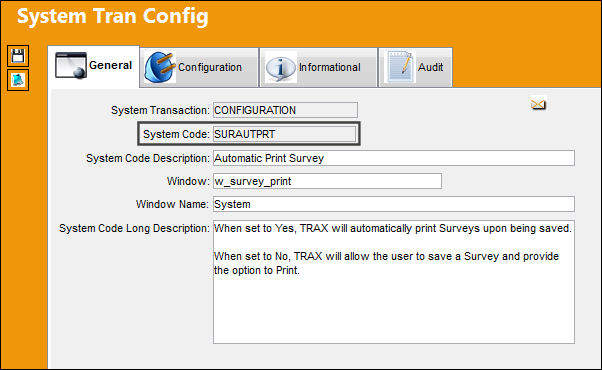
Task: Click the notes icon below Save
Action: (18, 80)
